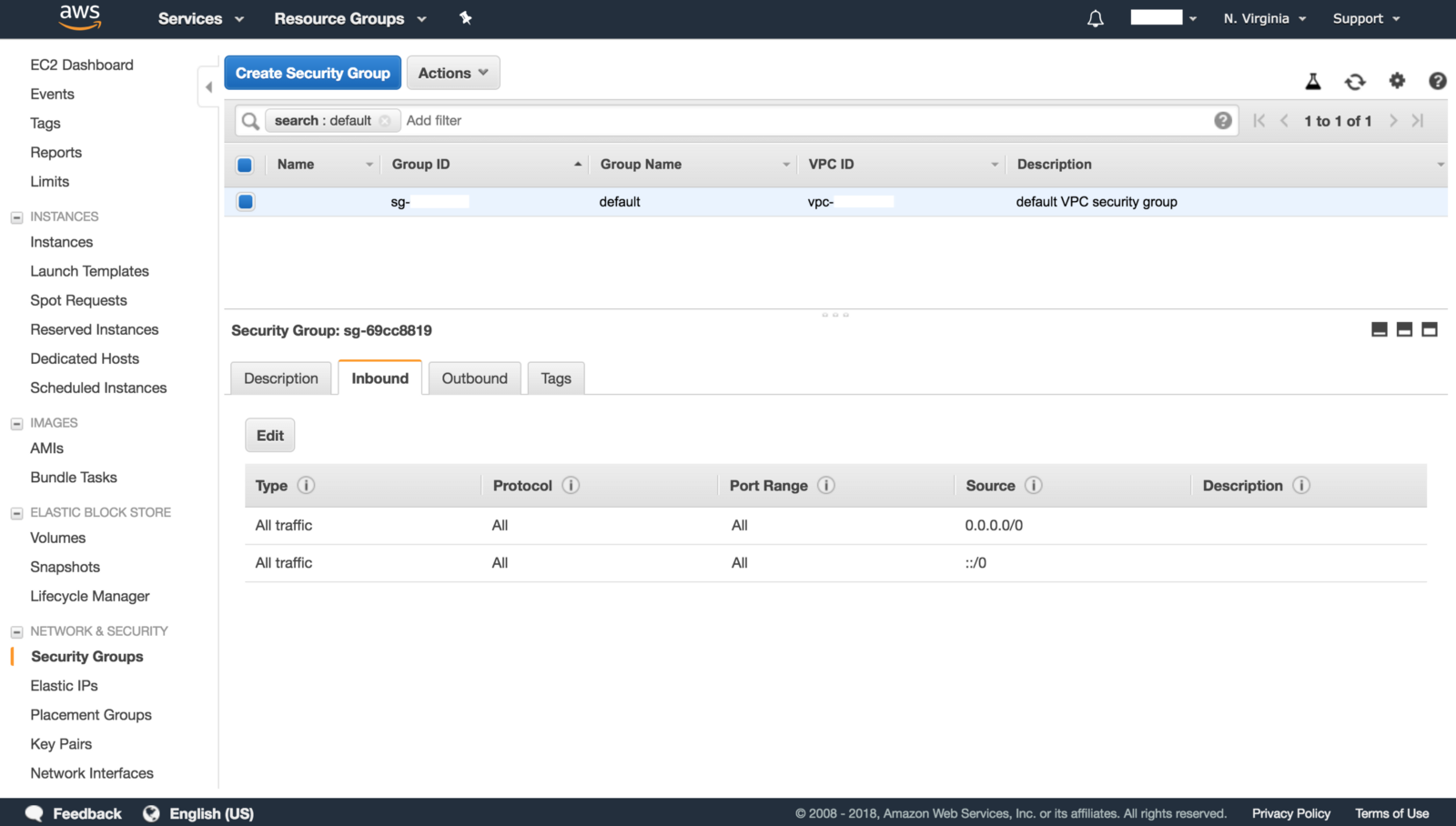Viewport: 1456px width, 826px height.
Task: Open the Name column filter arrow
Action: [369, 165]
